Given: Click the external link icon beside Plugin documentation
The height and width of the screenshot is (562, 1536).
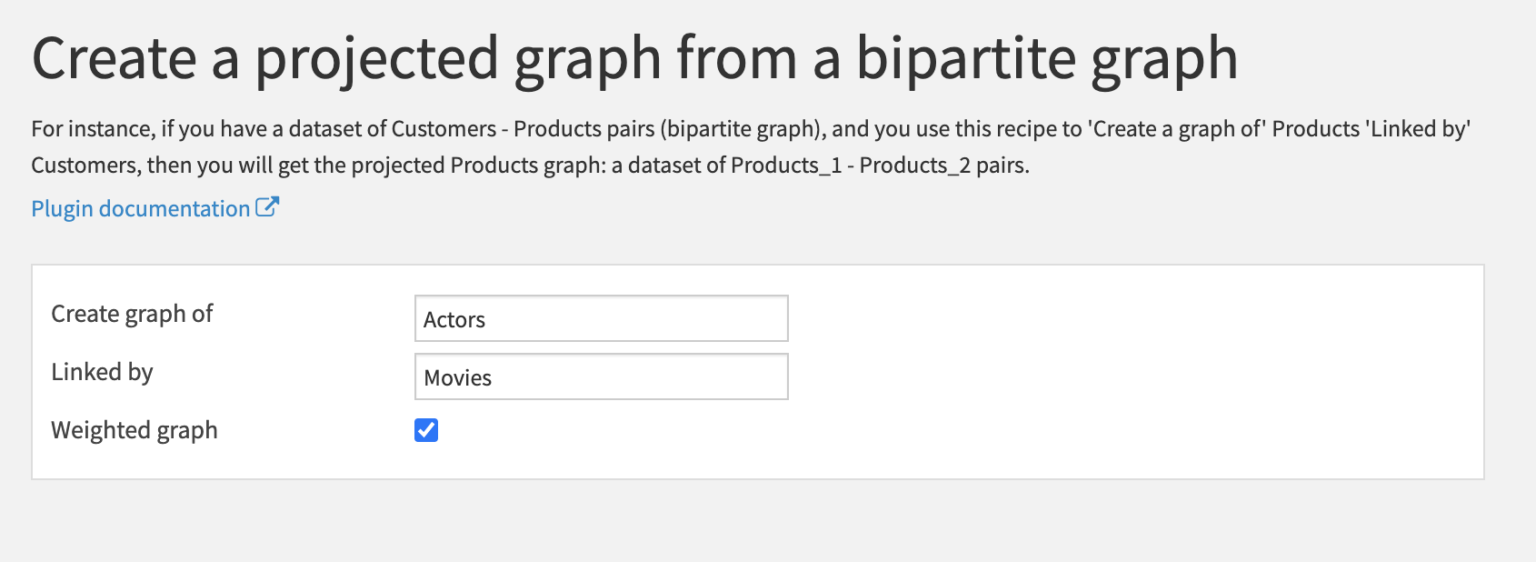Looking at the screenshot, I should click(x=267, y=208).
